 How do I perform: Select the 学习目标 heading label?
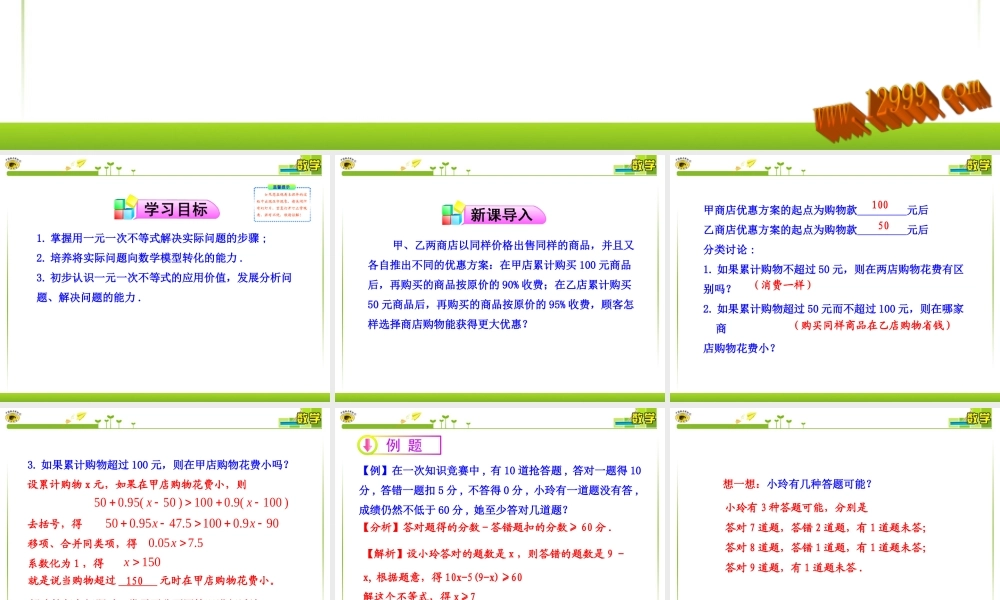tap(176, 209)
